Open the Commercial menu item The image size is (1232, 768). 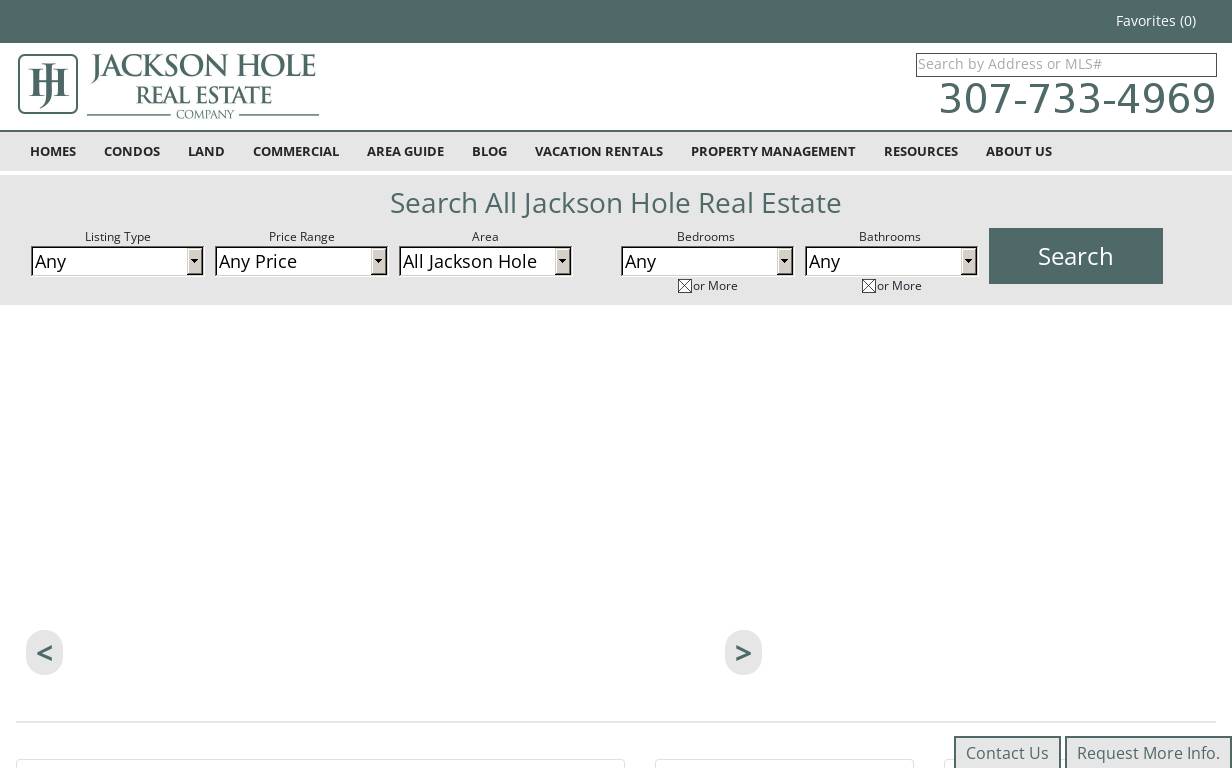[296, 151]
